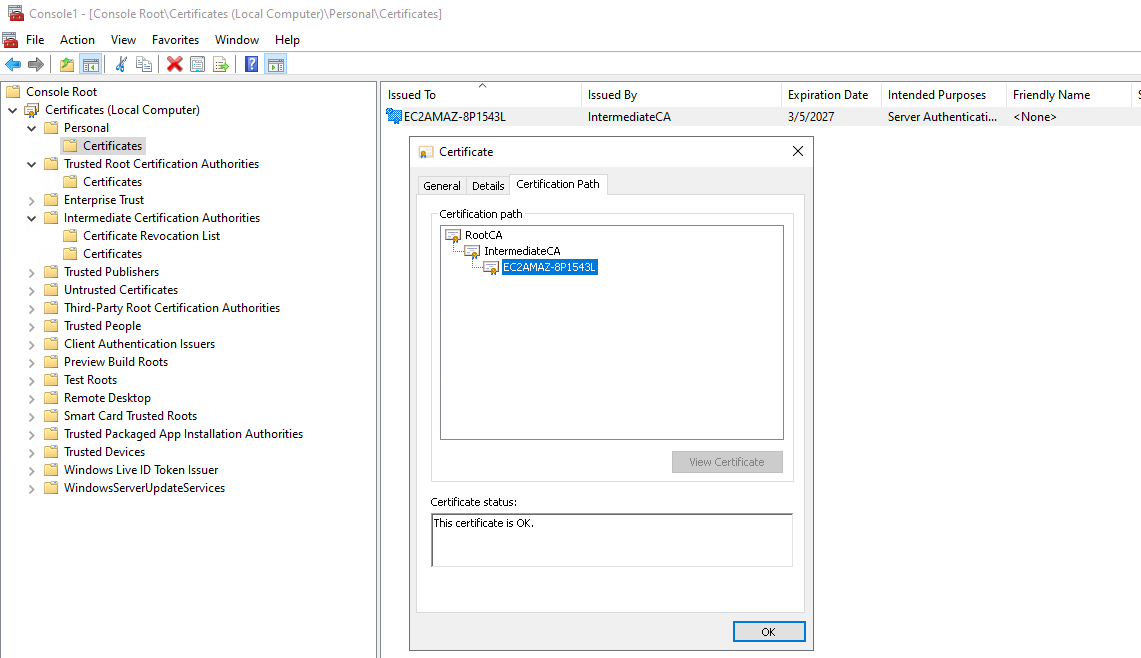Click the blue Back arrow in toolbar
The height and width of the screenshot is (658, 1141).
[x=13, y=65]
